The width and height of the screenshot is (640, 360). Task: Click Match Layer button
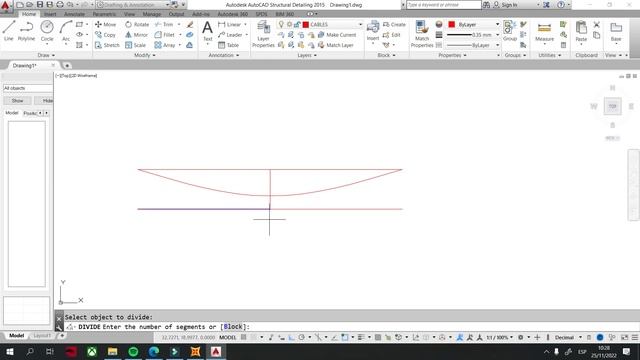(336, 45)
